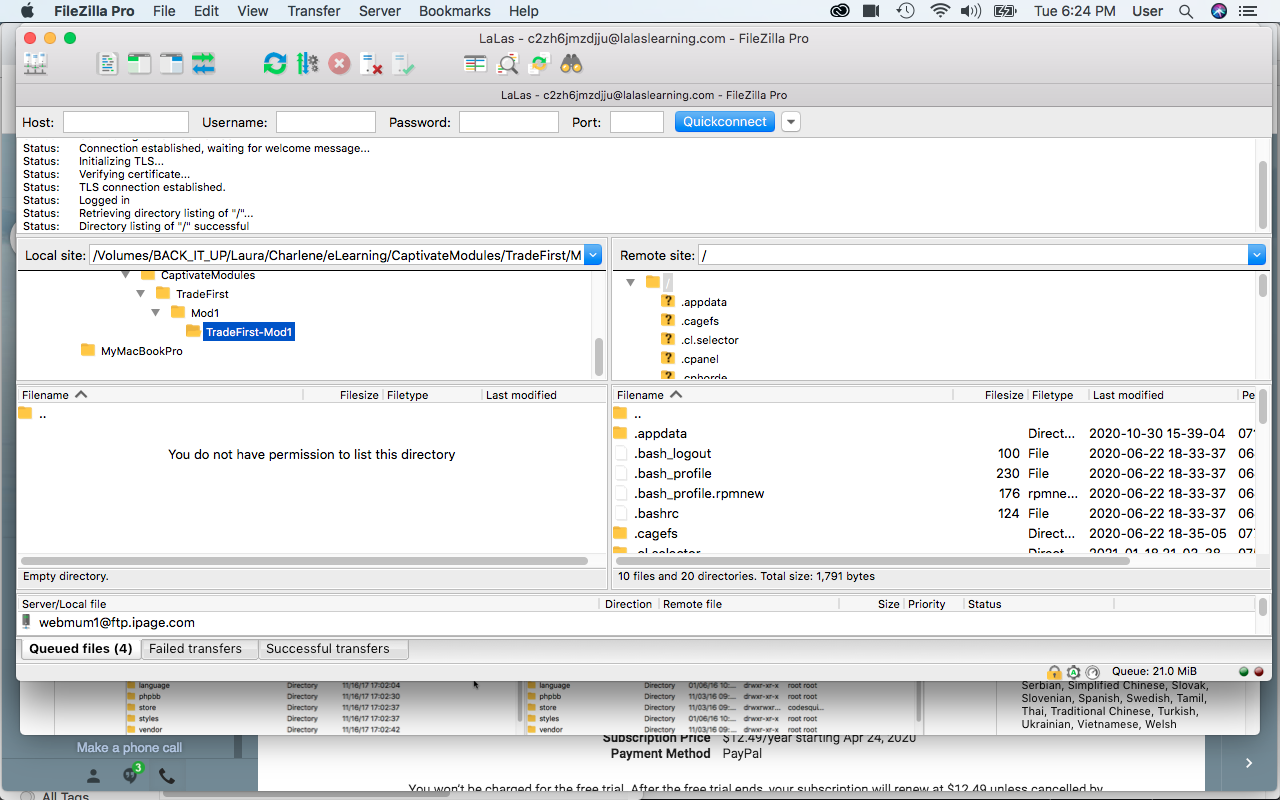Viewport: 1280px width, 800px height.
Task: Toggle processing of the transfer queue
Action: click(307, 64)
